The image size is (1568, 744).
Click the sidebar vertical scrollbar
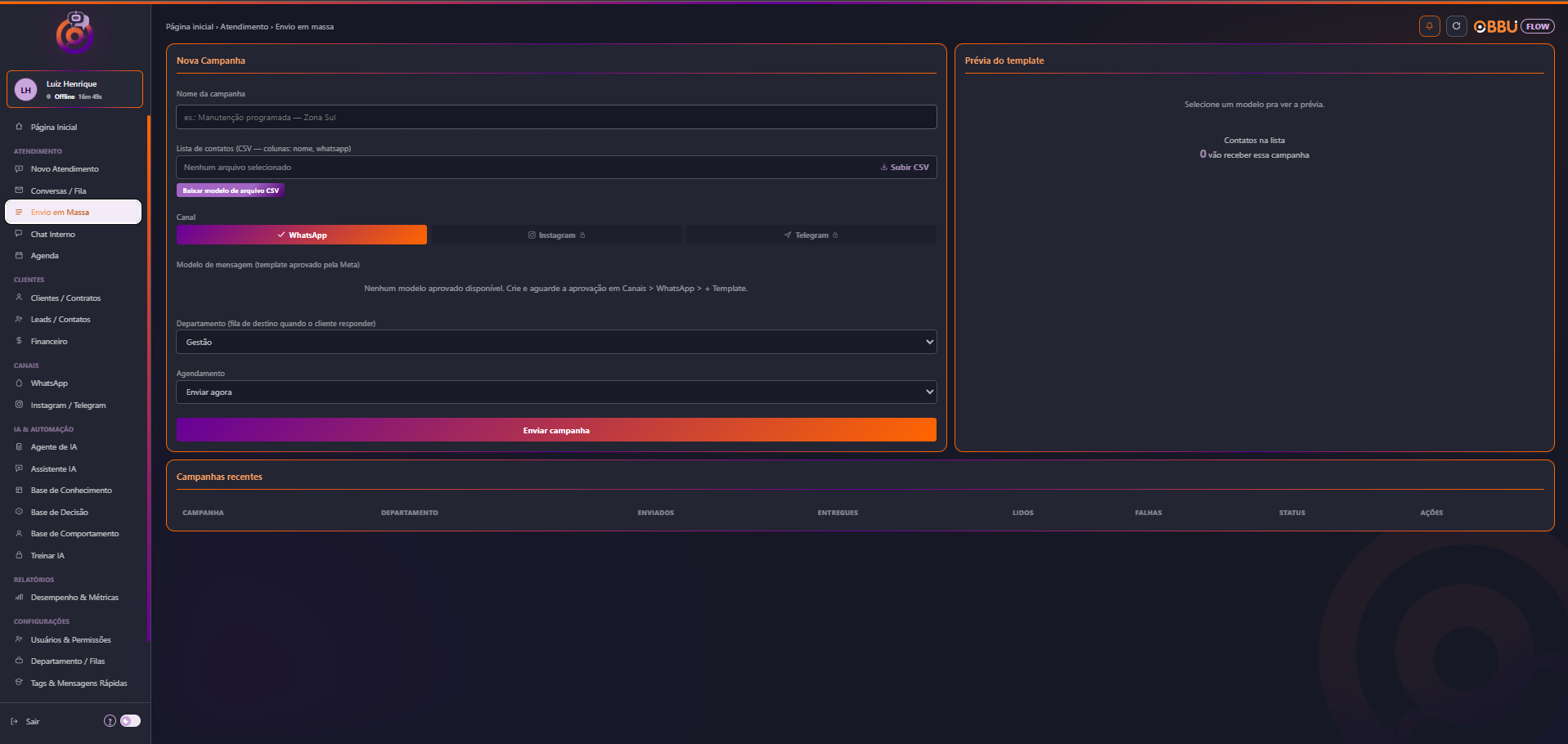coord(148,379)
